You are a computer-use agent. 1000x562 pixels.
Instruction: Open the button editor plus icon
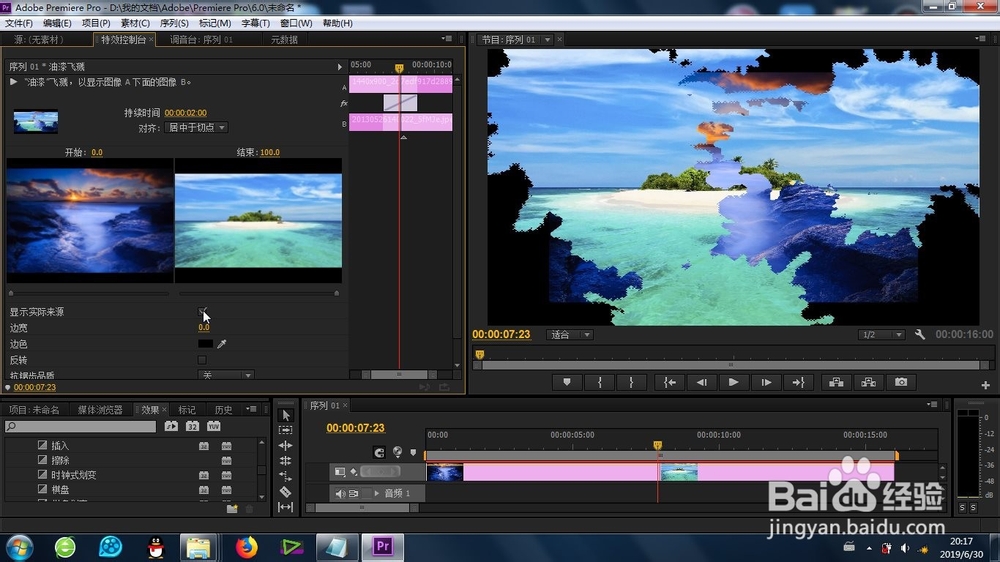click(985, 385)
